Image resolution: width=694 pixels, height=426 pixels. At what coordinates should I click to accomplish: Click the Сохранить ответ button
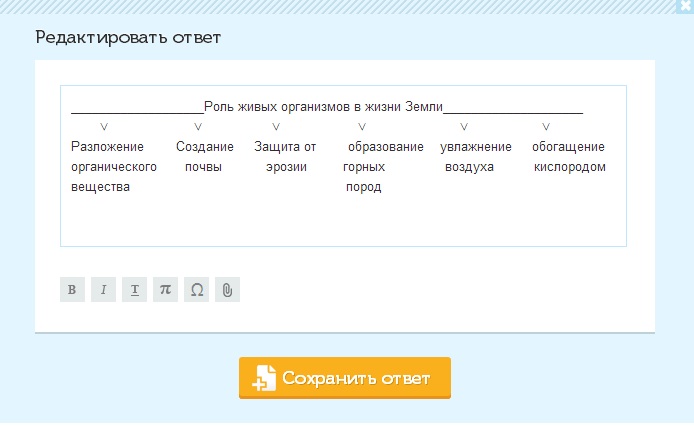[345, 378]
